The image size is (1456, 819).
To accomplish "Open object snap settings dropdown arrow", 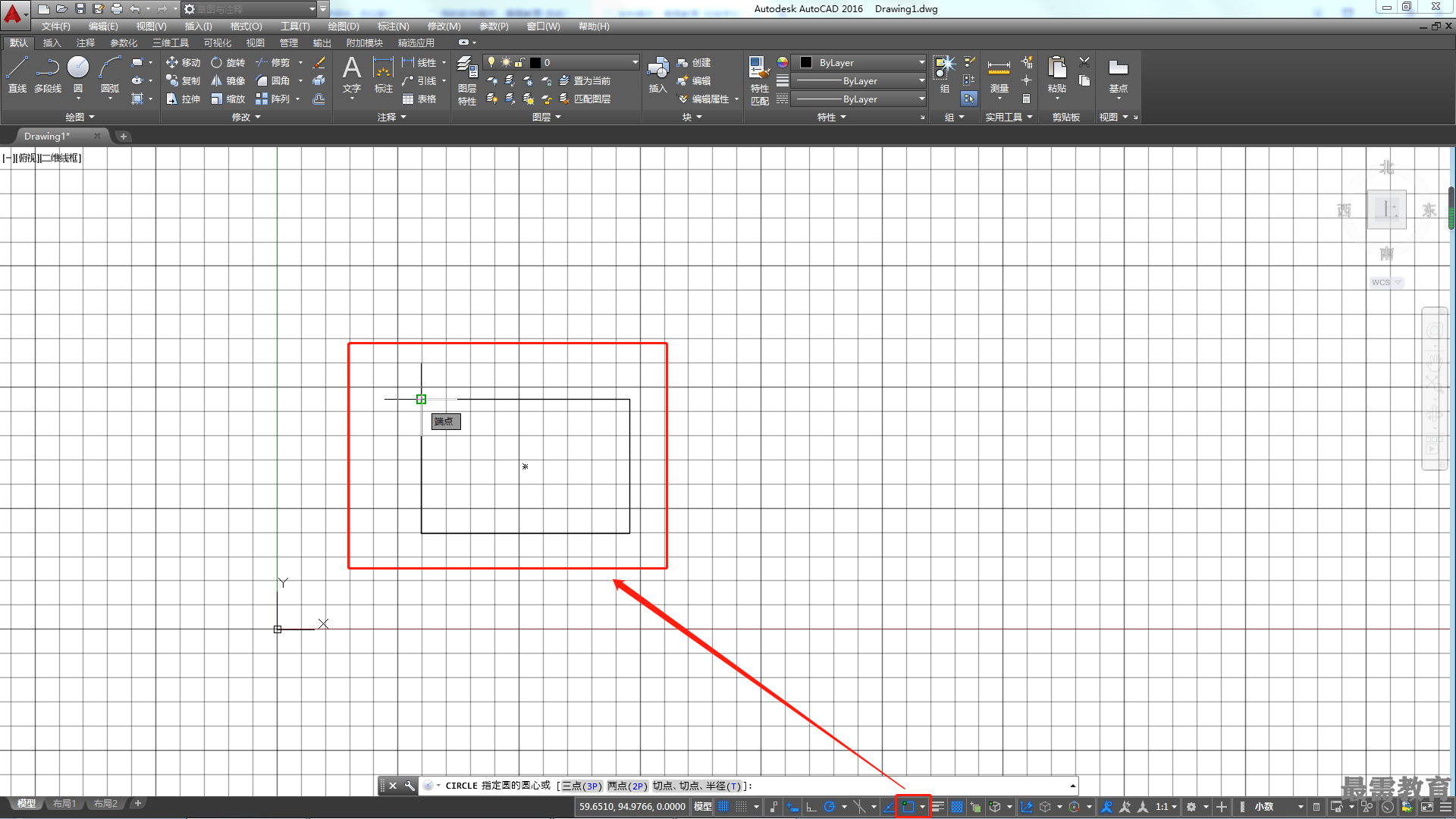I will tap(922, 807).
